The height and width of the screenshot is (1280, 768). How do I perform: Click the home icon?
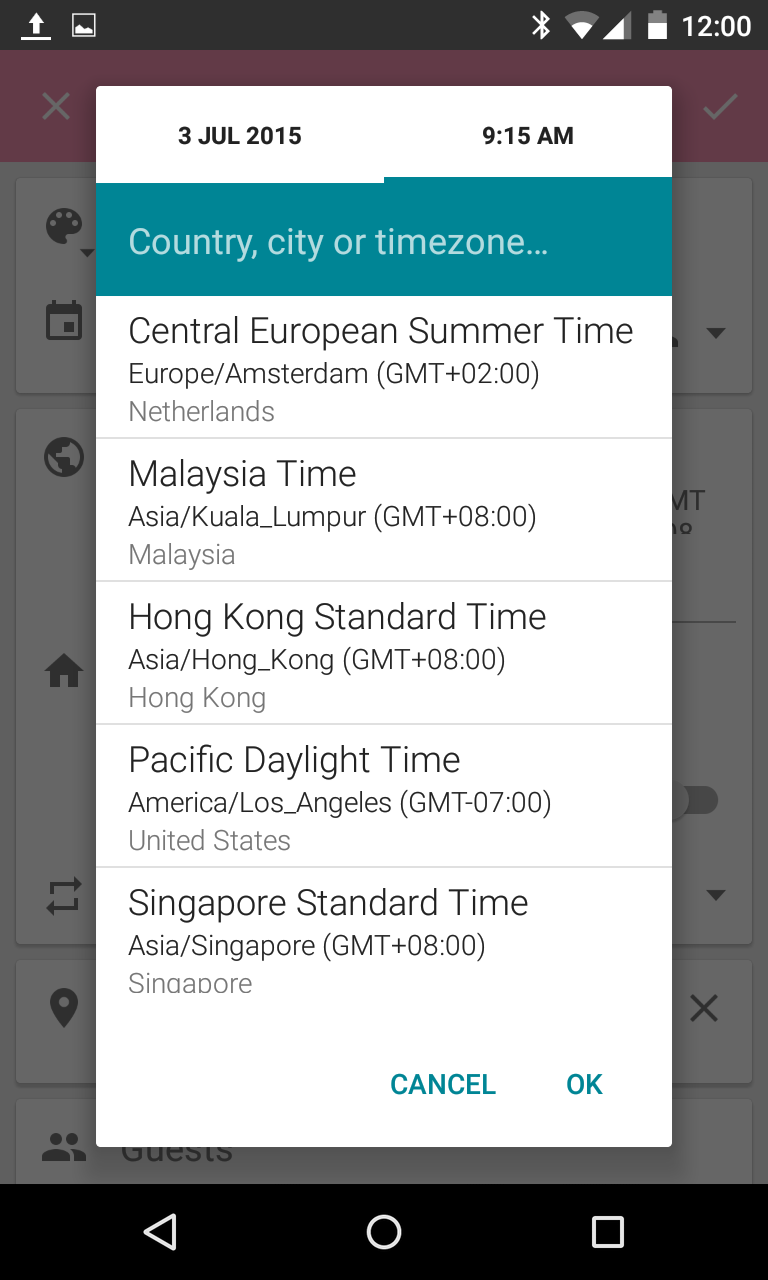64,673
